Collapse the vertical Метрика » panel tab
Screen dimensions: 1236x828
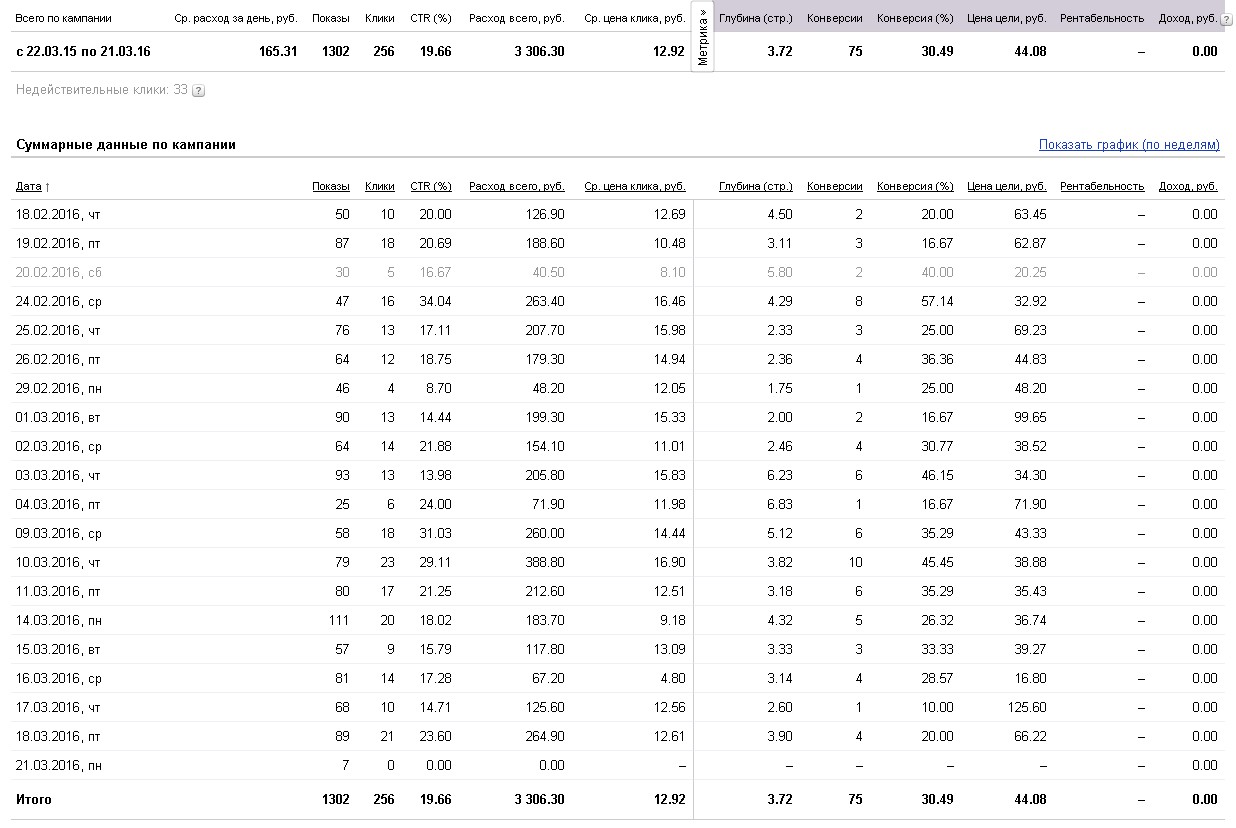(x=703, y=38)
